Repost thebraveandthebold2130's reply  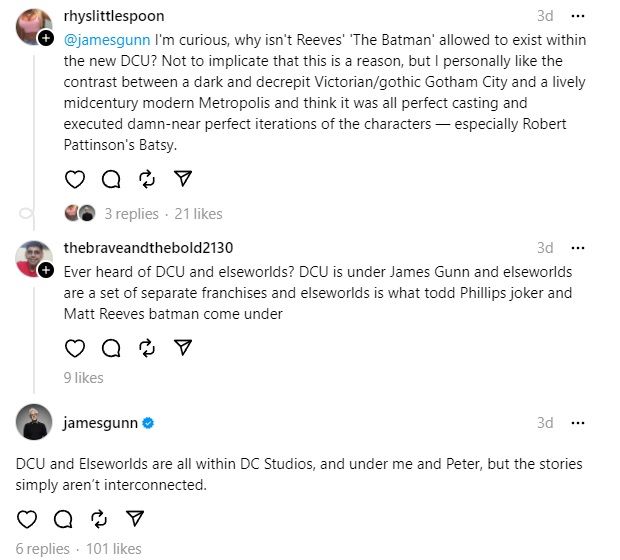pos(147,347)
